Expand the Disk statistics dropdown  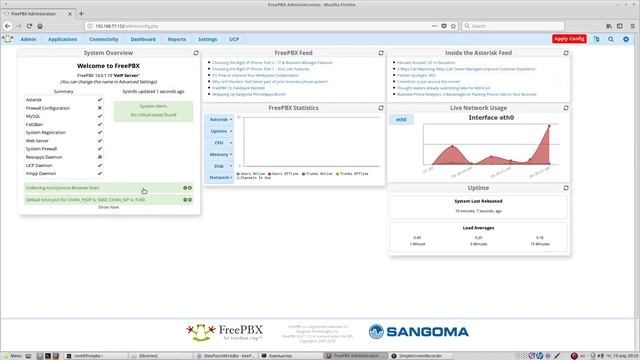click(x=220, y=166)
